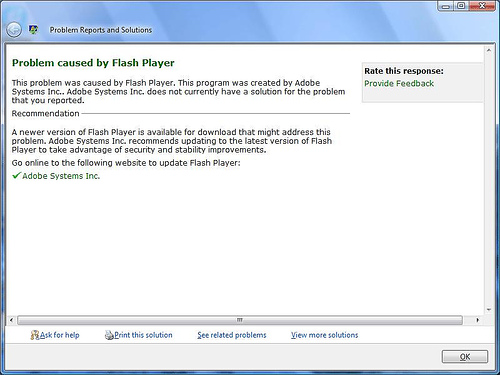Click the Rate this response label
This screenshot has height=375, width=500.
(x=404, y=71)
